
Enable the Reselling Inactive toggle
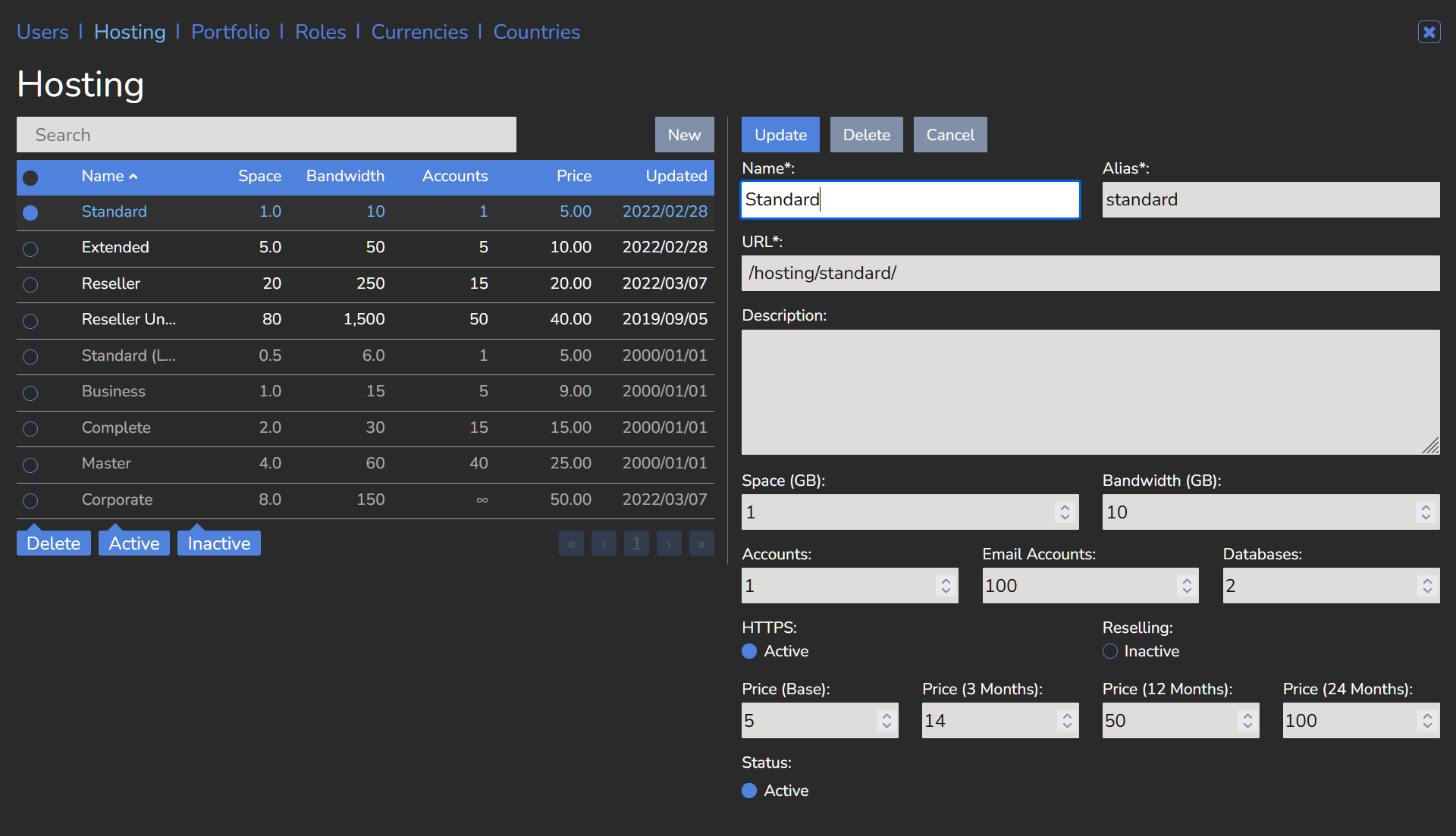[1110, 651]
